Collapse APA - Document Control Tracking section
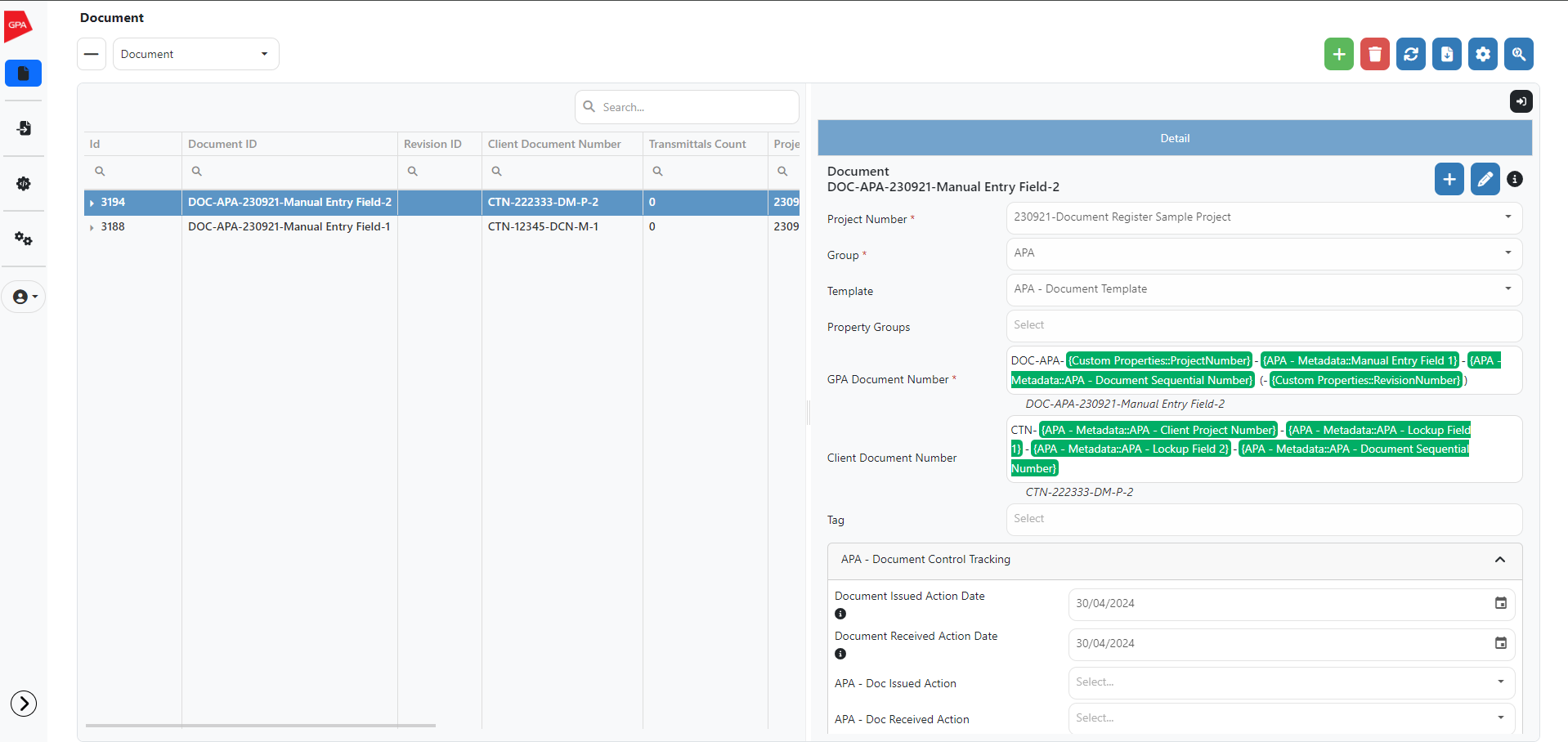Viewport: 1568px width, 742px height. (1499, 560)
